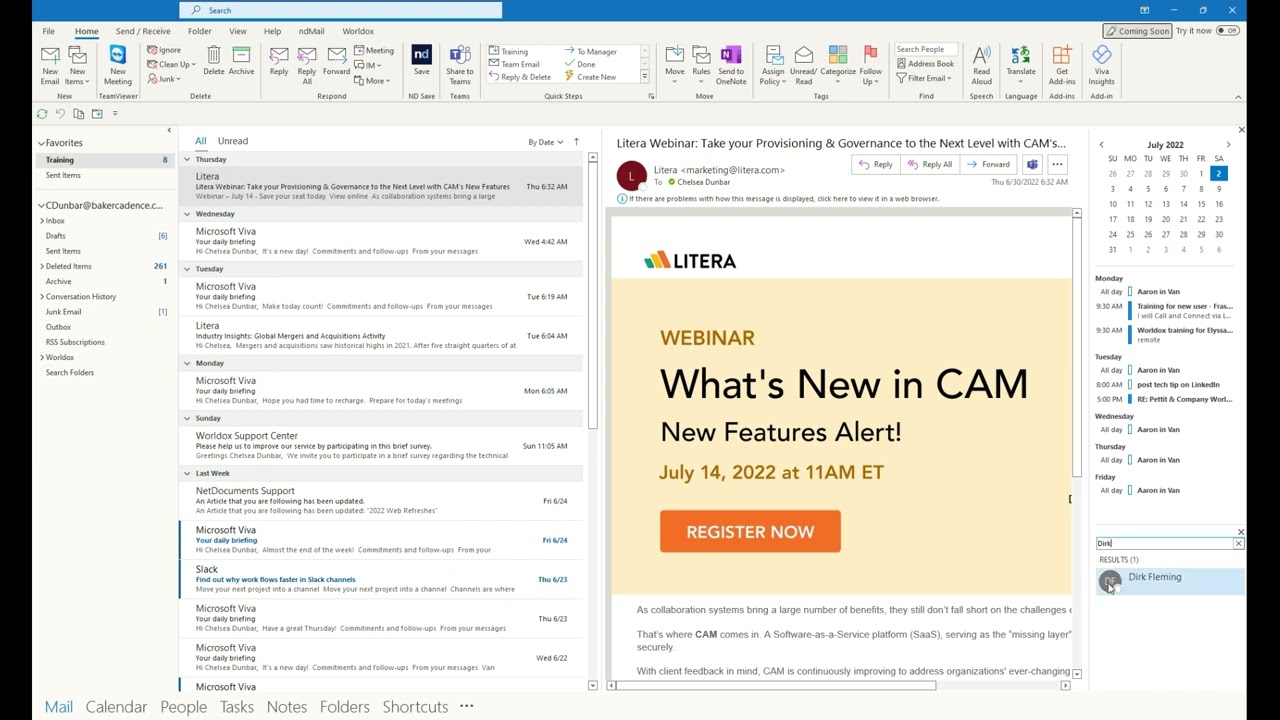This screenshot has width=1280, height=720.
Task: Switch to the Folder ribbon tab
Action: click(199, 31)
